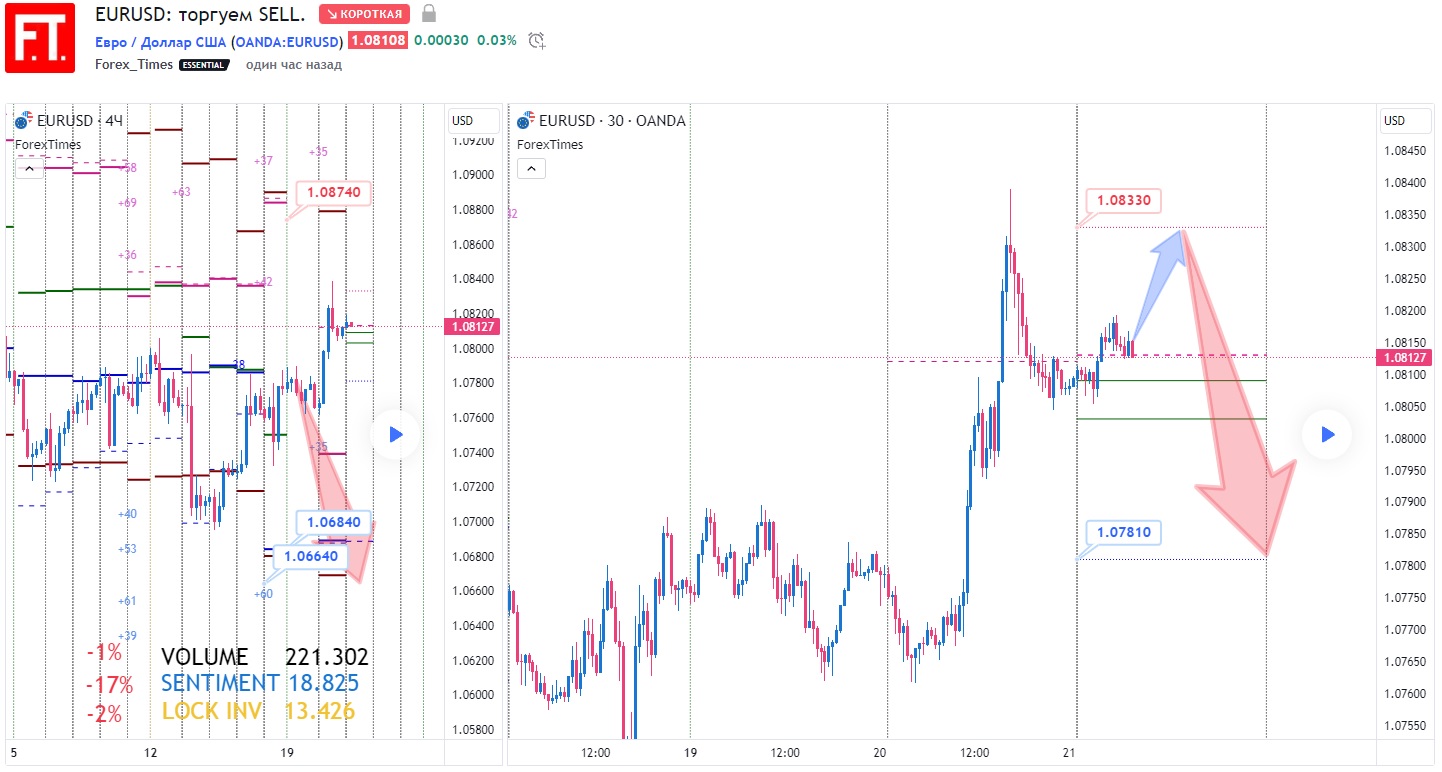This screenshot has height=772, width=1442.
Task: Click the lock icon beside the КОРОТКАЯ badge
Action: coord(429,14)
